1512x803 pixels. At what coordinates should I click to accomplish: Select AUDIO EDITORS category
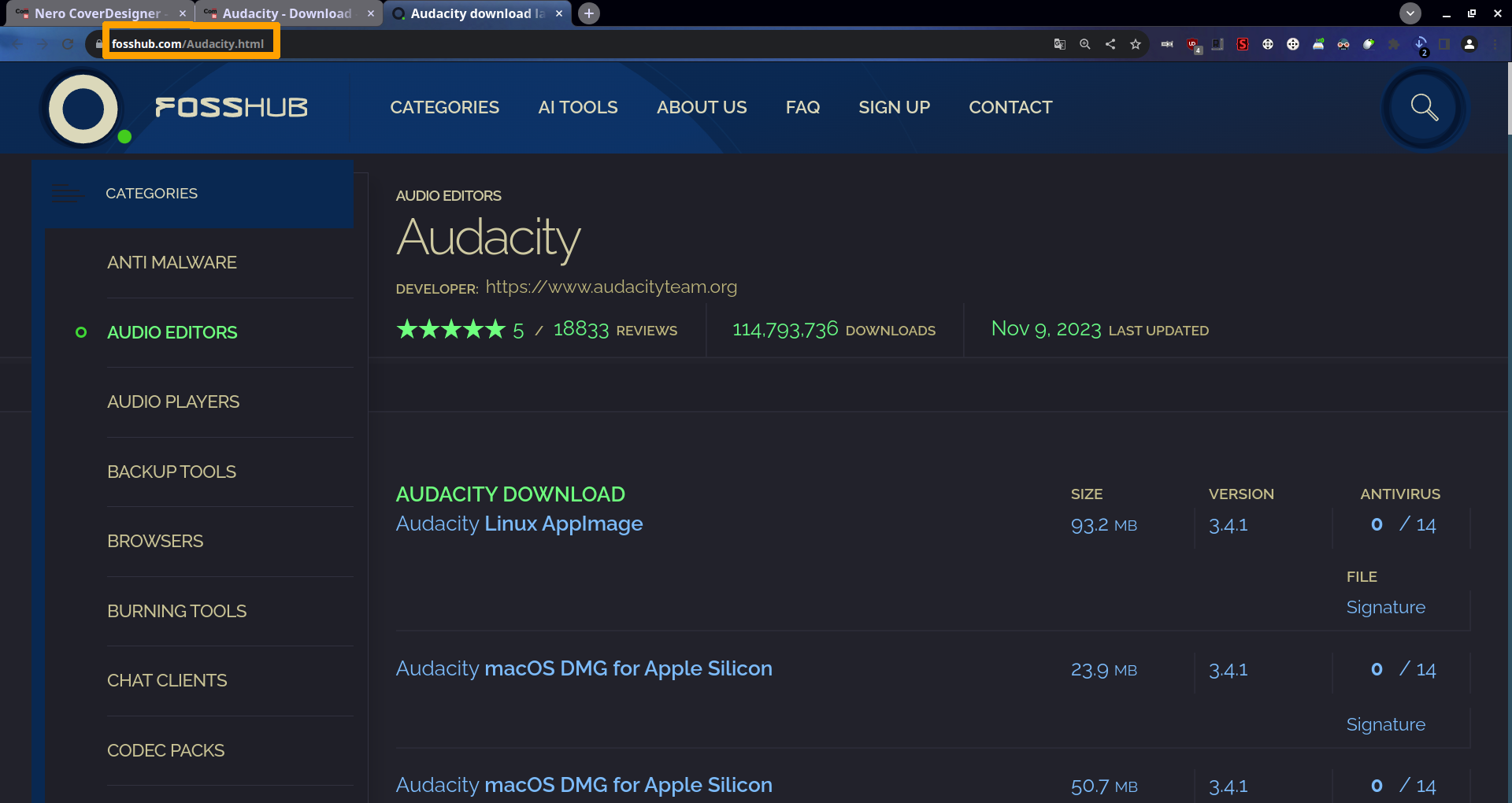coord(172,332)
